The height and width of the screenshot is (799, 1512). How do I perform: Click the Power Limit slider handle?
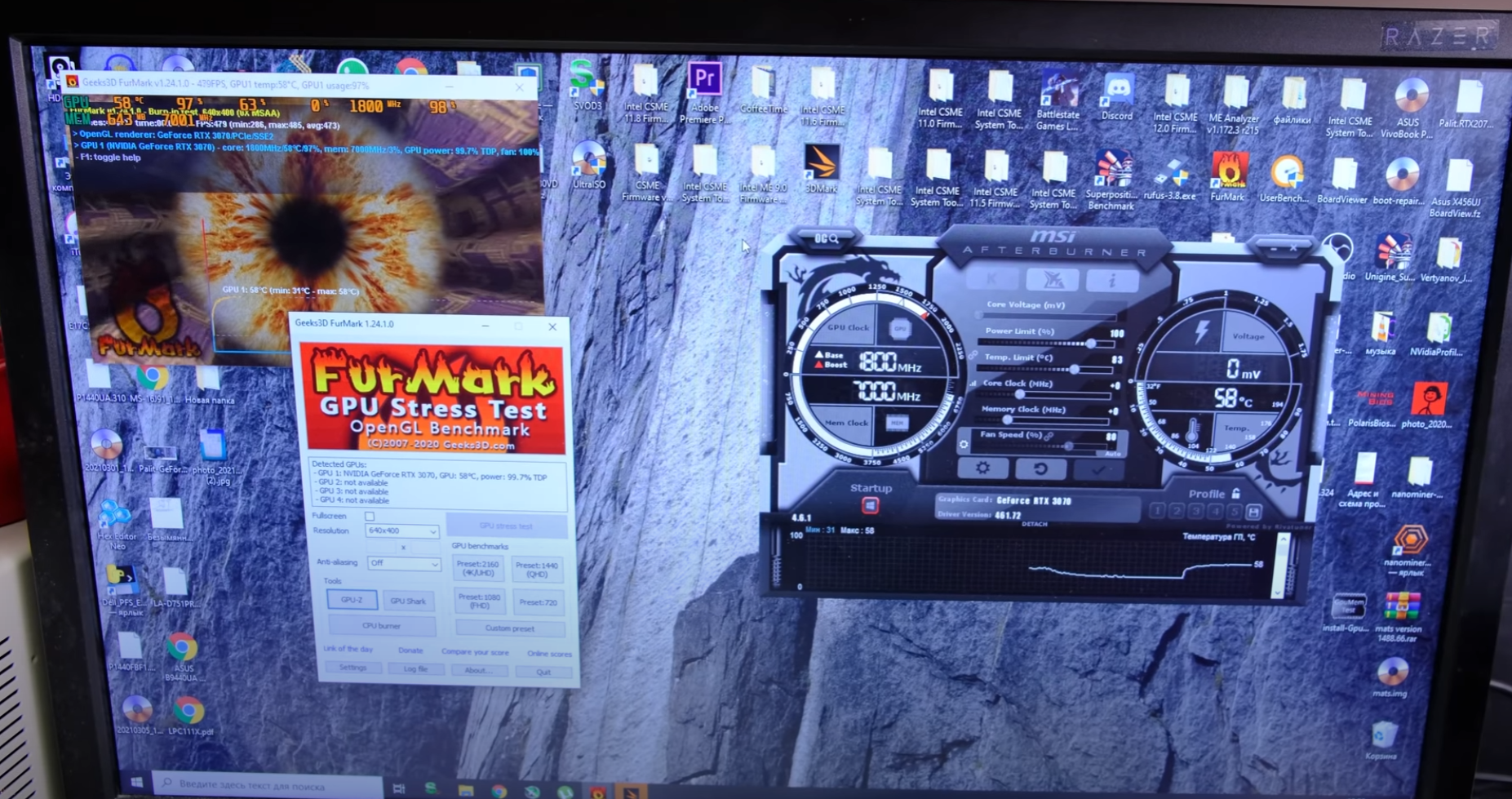tap(1090, 344)
